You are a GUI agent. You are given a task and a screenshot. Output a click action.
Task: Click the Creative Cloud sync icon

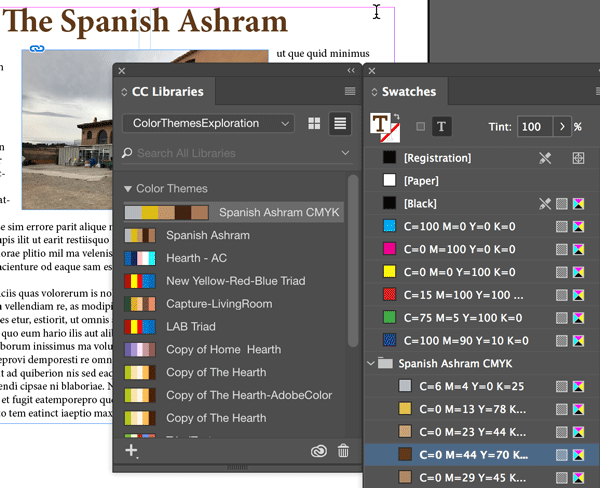(318, 451)
